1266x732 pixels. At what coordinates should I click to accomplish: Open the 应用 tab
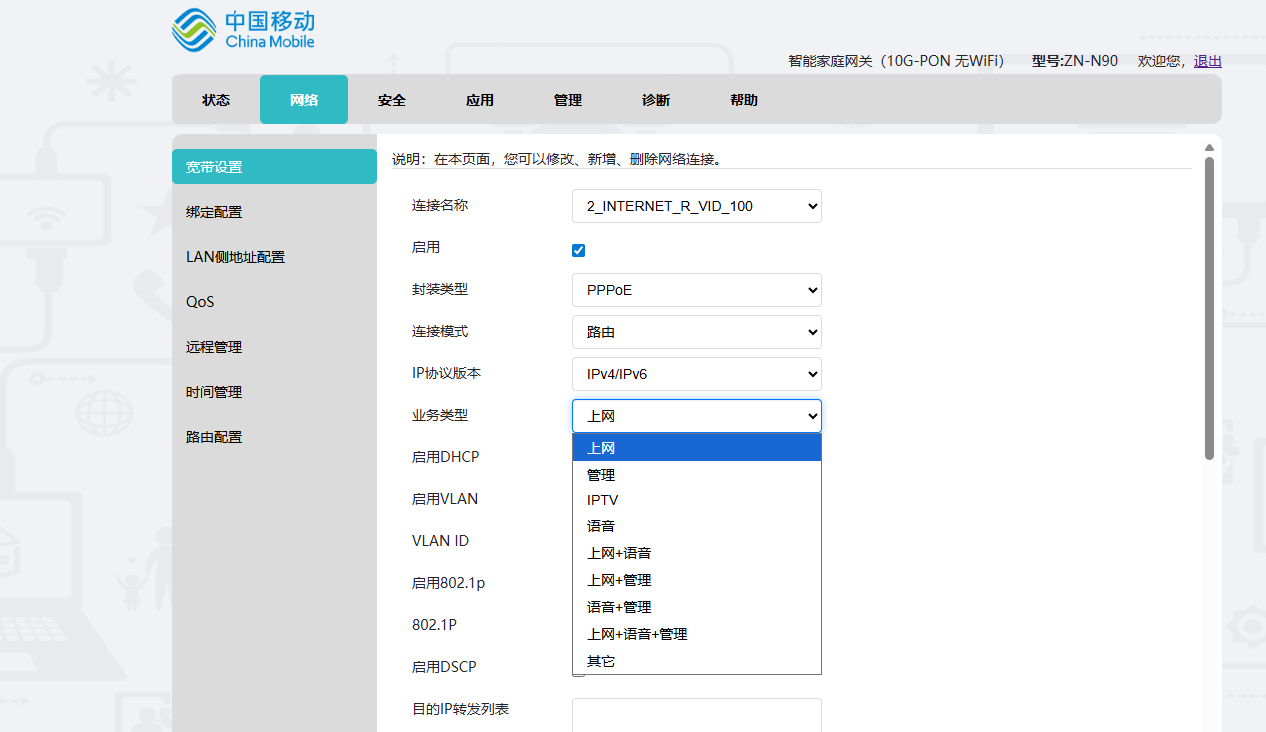click(480, 100)
